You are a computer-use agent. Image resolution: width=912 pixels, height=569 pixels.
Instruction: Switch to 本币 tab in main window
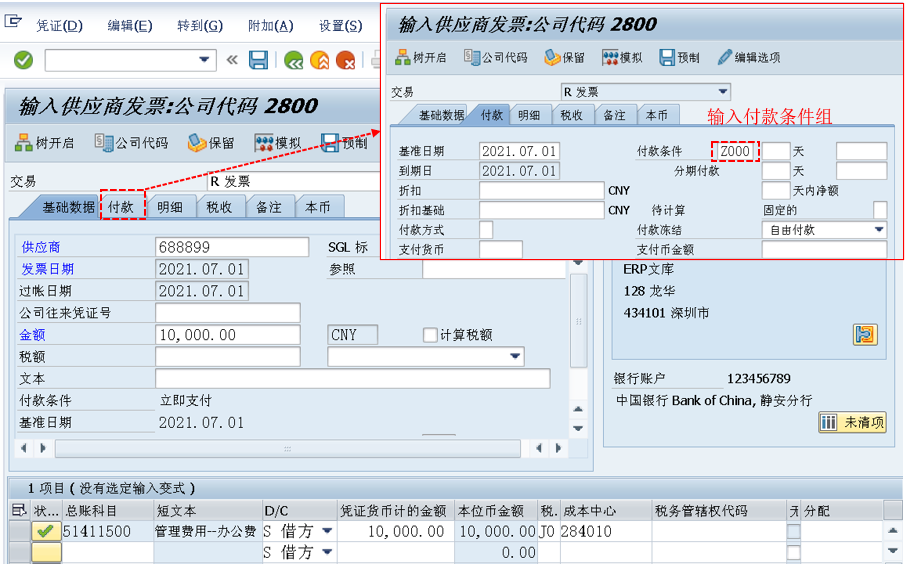(318, 207)
